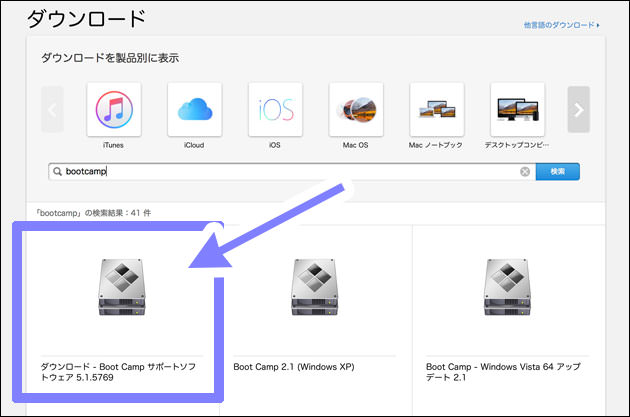Go to next product carousel page
This screenshot has width=630, height=417.
tap(579, 109)
